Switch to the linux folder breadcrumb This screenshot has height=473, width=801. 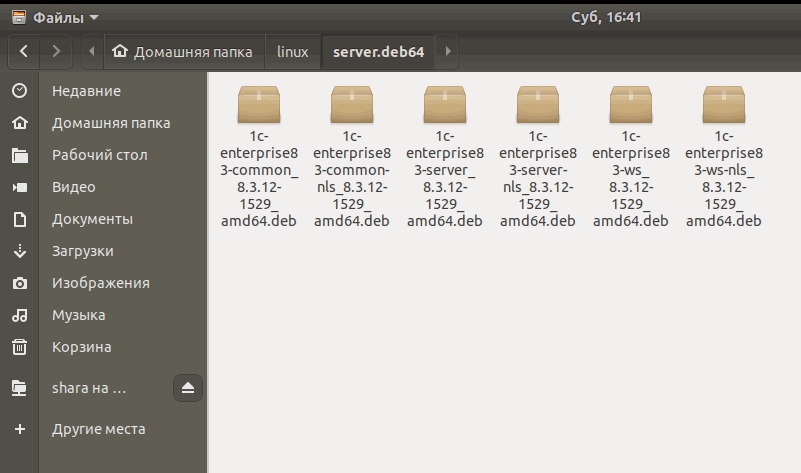pyautogui.click(x=292, y=51)
